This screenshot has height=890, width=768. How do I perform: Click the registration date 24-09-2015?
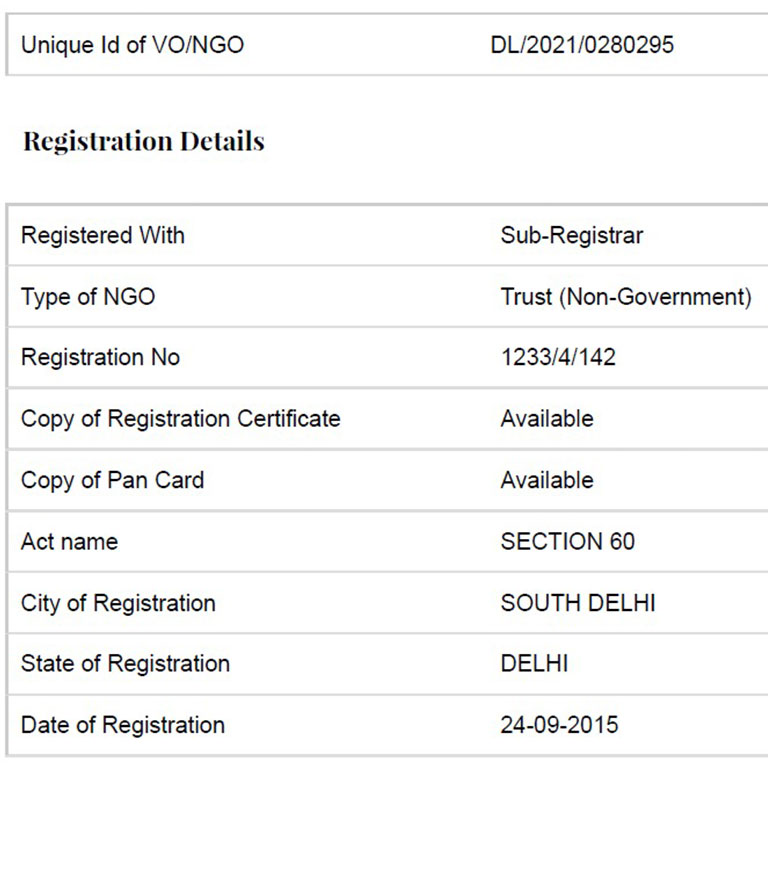click(559, 725)
